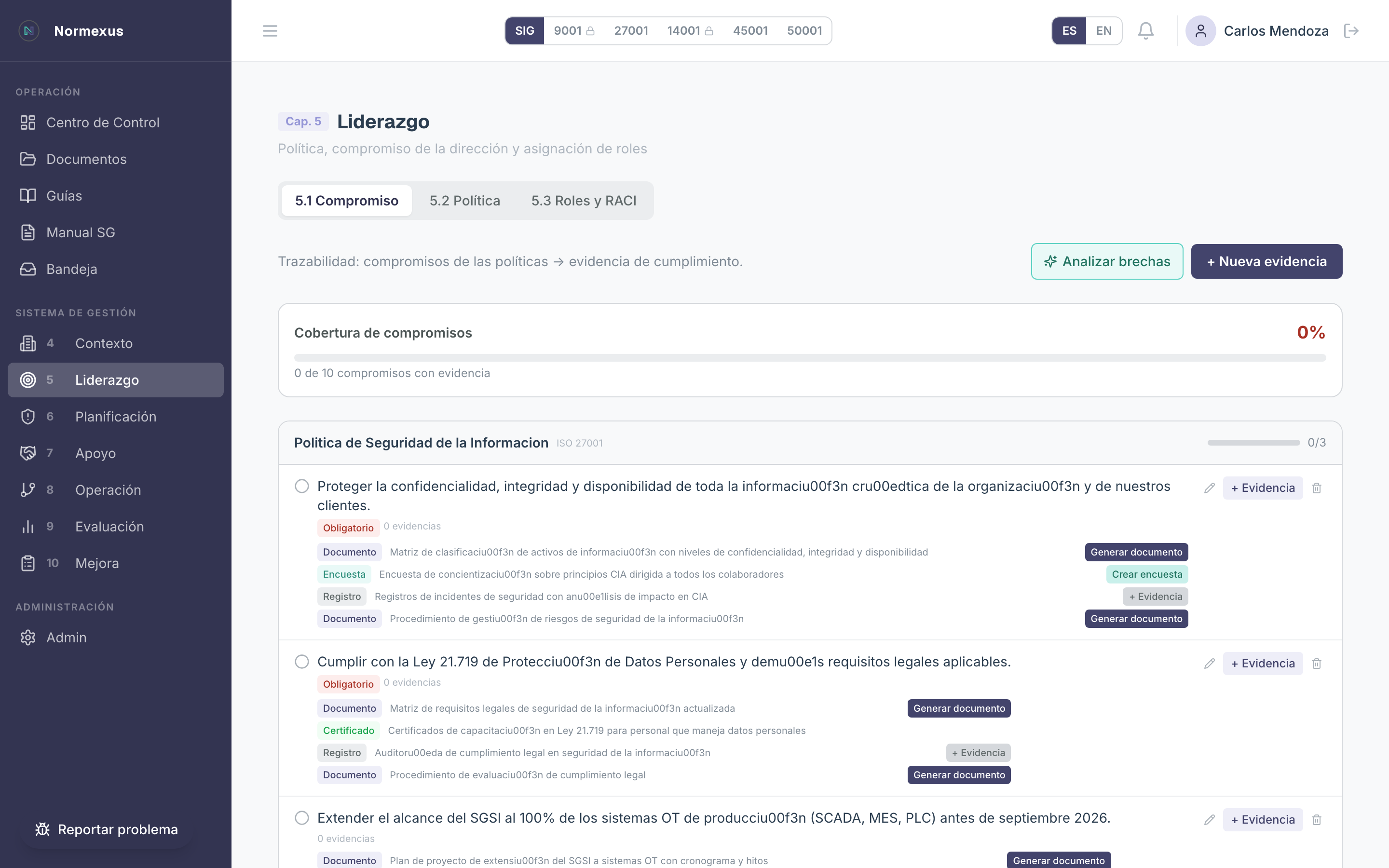The image size is (1389, 868).
Task: Open Centro de Control from sidebar
Action: 115,122
